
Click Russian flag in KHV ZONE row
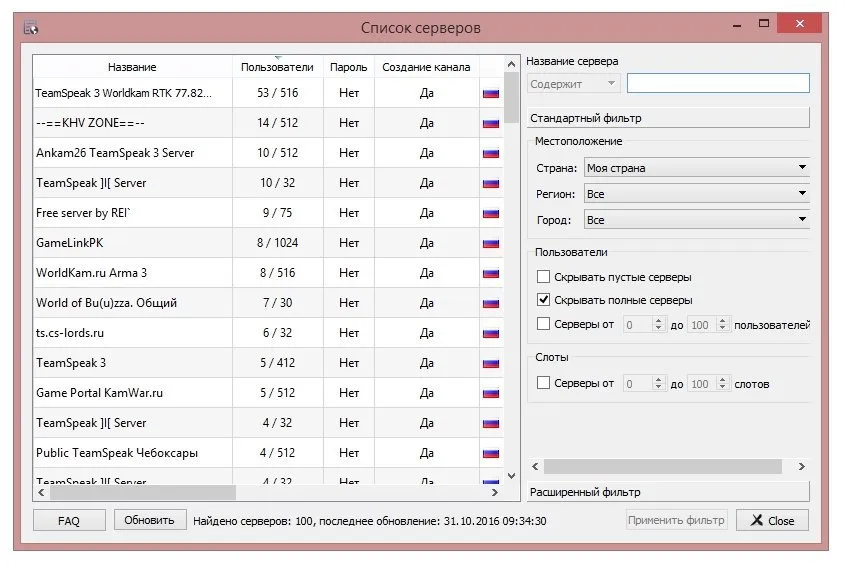click(490, 123)
